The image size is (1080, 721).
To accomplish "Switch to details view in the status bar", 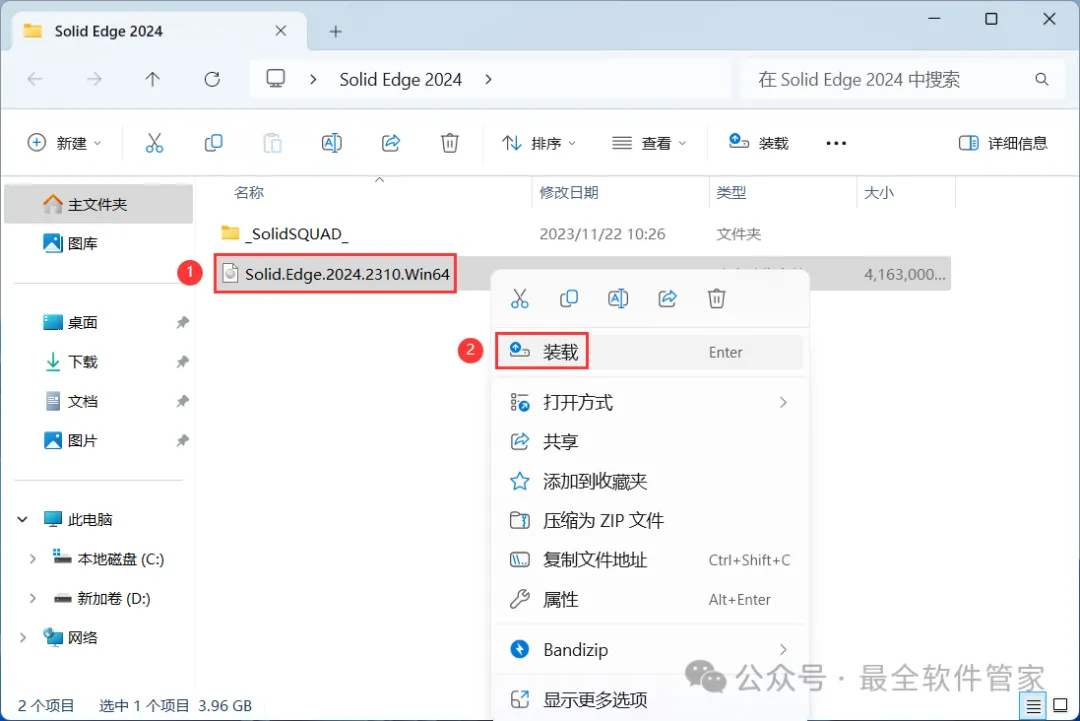I will 1033,706.
